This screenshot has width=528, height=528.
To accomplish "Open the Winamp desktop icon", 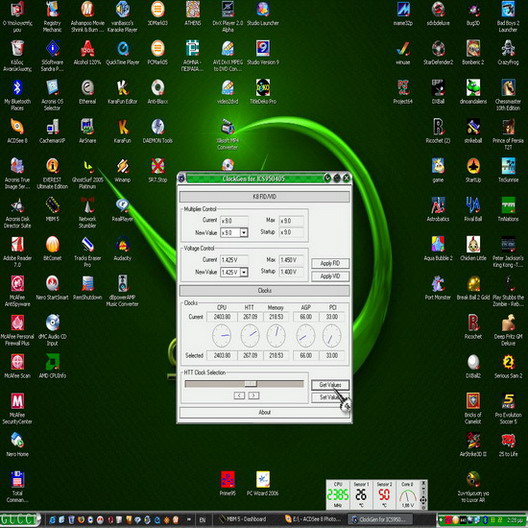I will pos(123,170).
